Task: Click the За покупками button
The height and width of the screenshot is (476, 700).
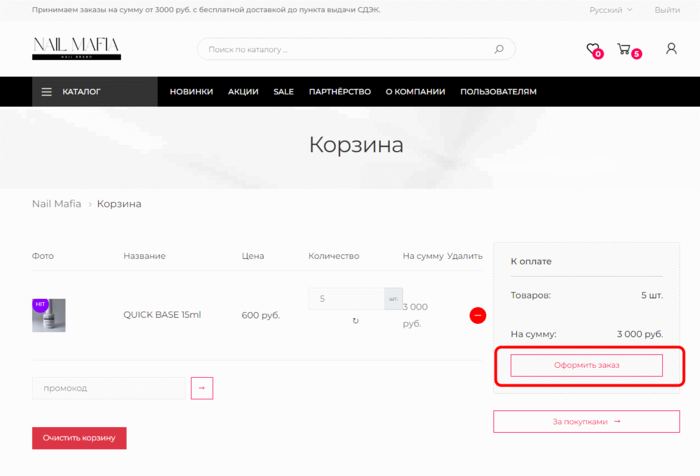Action: coord(586,422)
